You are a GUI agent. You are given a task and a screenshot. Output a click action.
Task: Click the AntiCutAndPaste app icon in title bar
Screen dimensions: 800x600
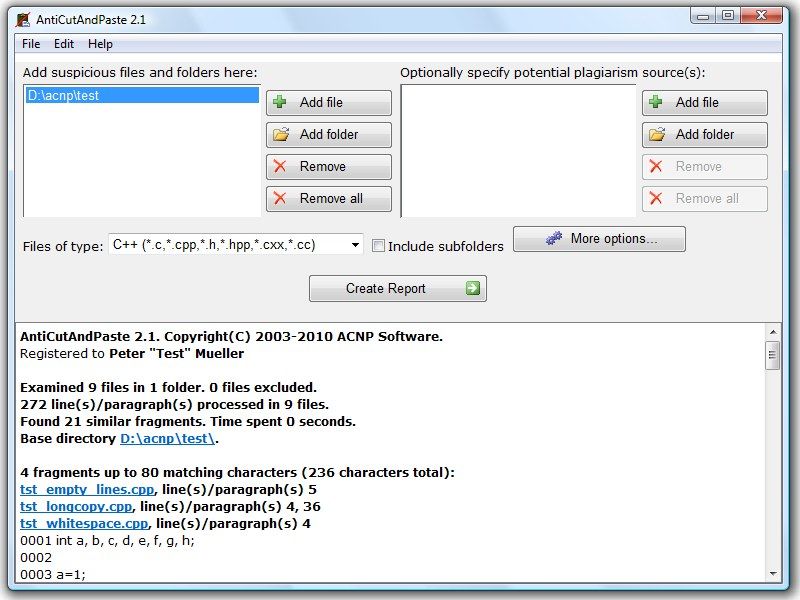click(23, 19)
